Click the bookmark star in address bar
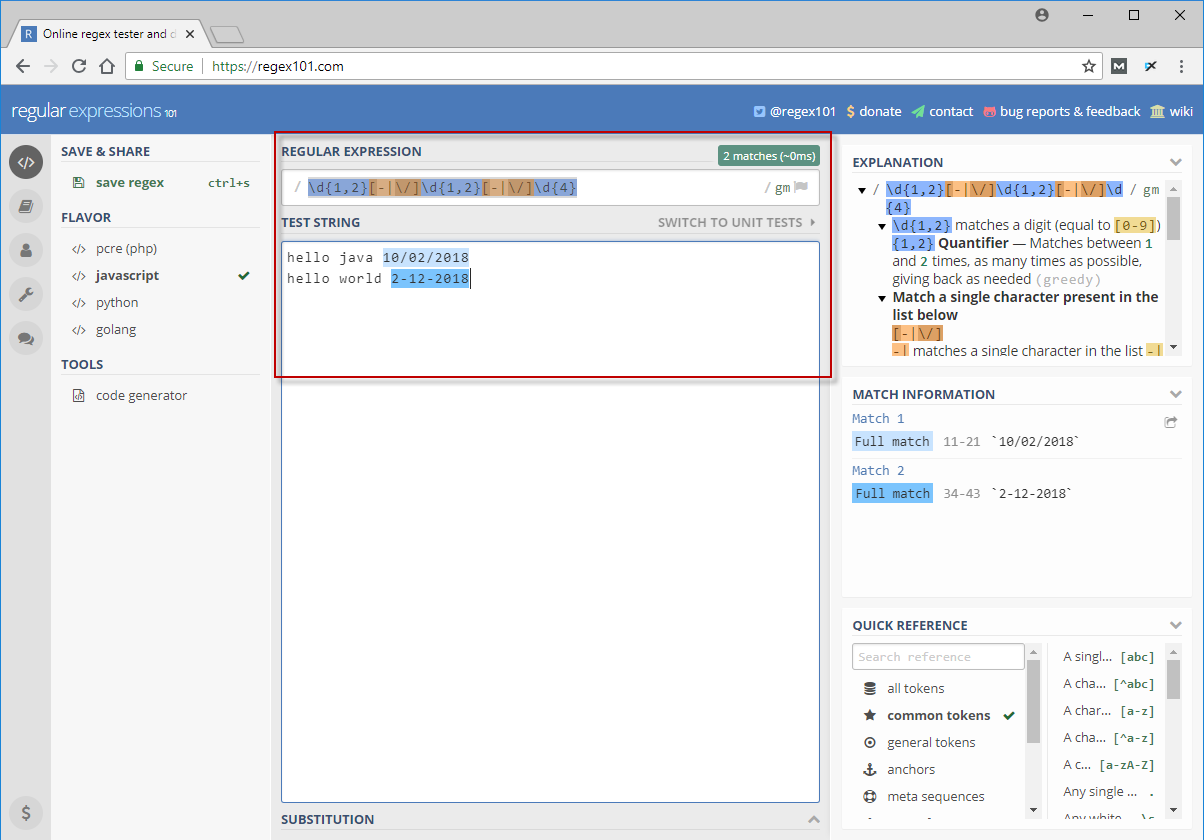Viewport: 1204px width, 840px height. point(1089,66)
